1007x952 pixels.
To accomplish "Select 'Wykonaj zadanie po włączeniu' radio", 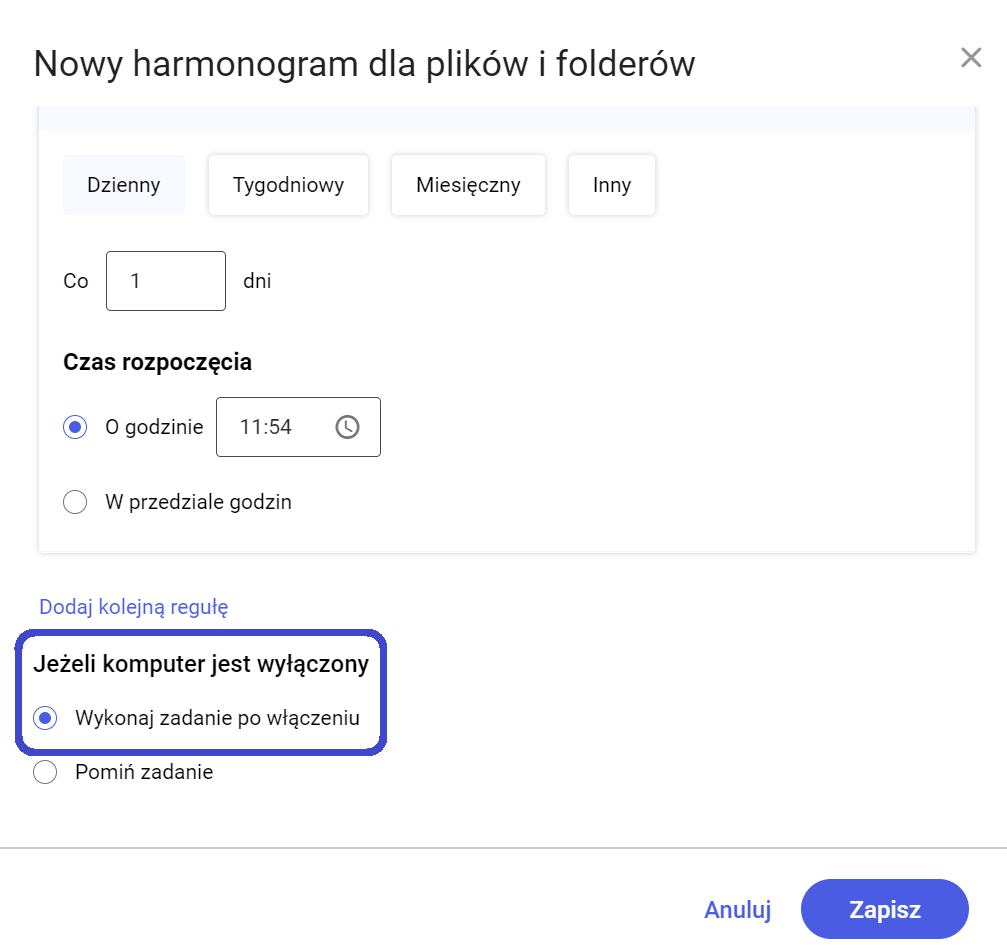I will [45, 718].
